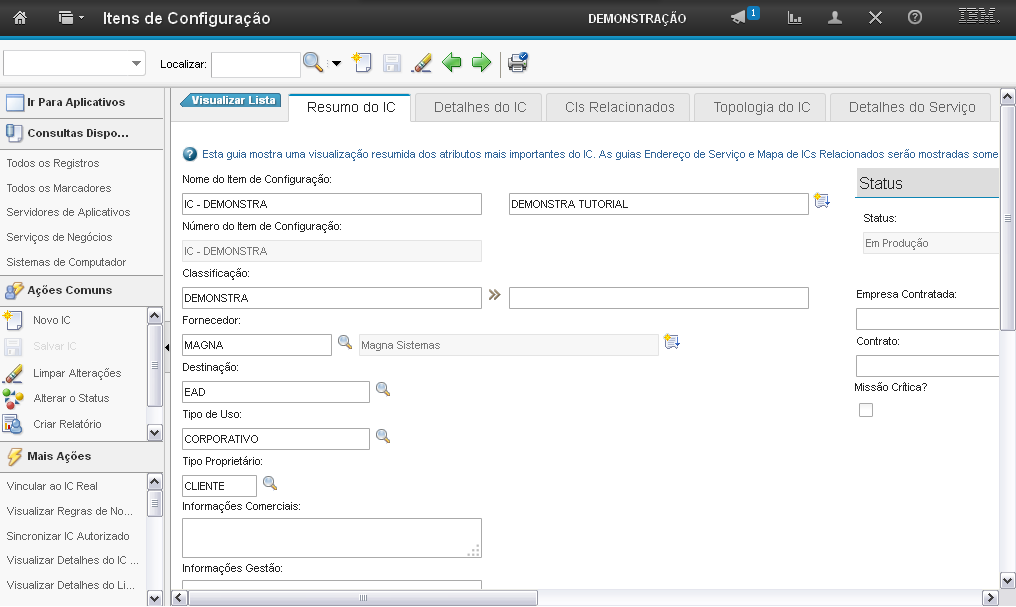Click the Visualizar Lista button
Viewport: 1016px width, 607px height.
[x=232, y=100]
